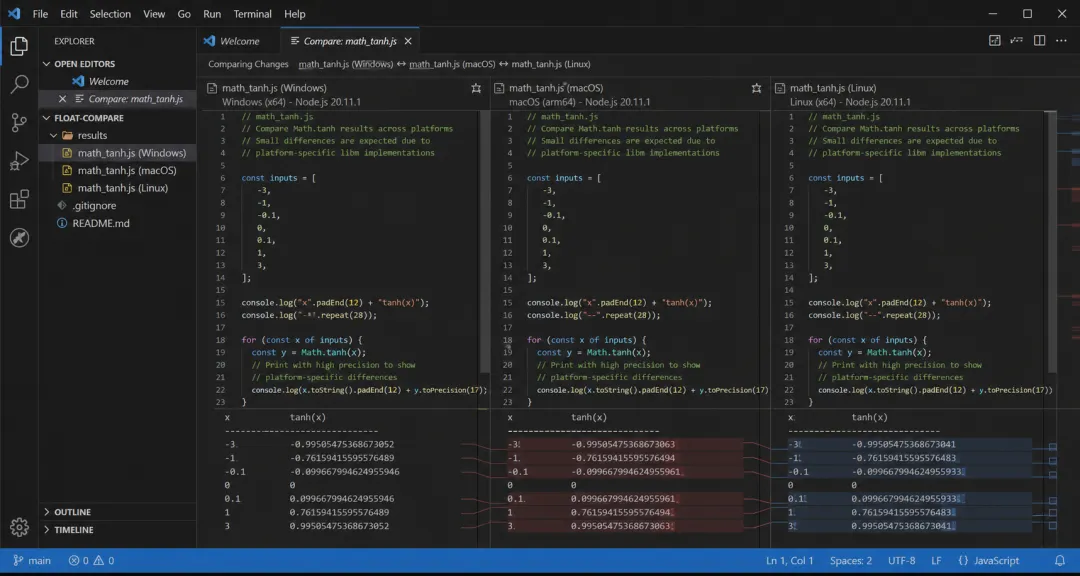1080x576 pixels.
Task: Pin the math_tanh.js (macOS) pane
Action: [756, 88]
